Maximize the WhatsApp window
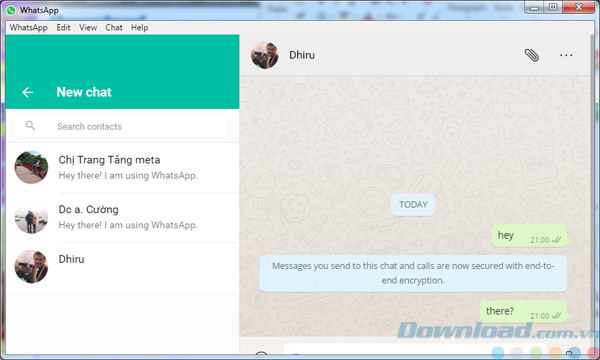600x360 pixels. (x=553, y=7)
